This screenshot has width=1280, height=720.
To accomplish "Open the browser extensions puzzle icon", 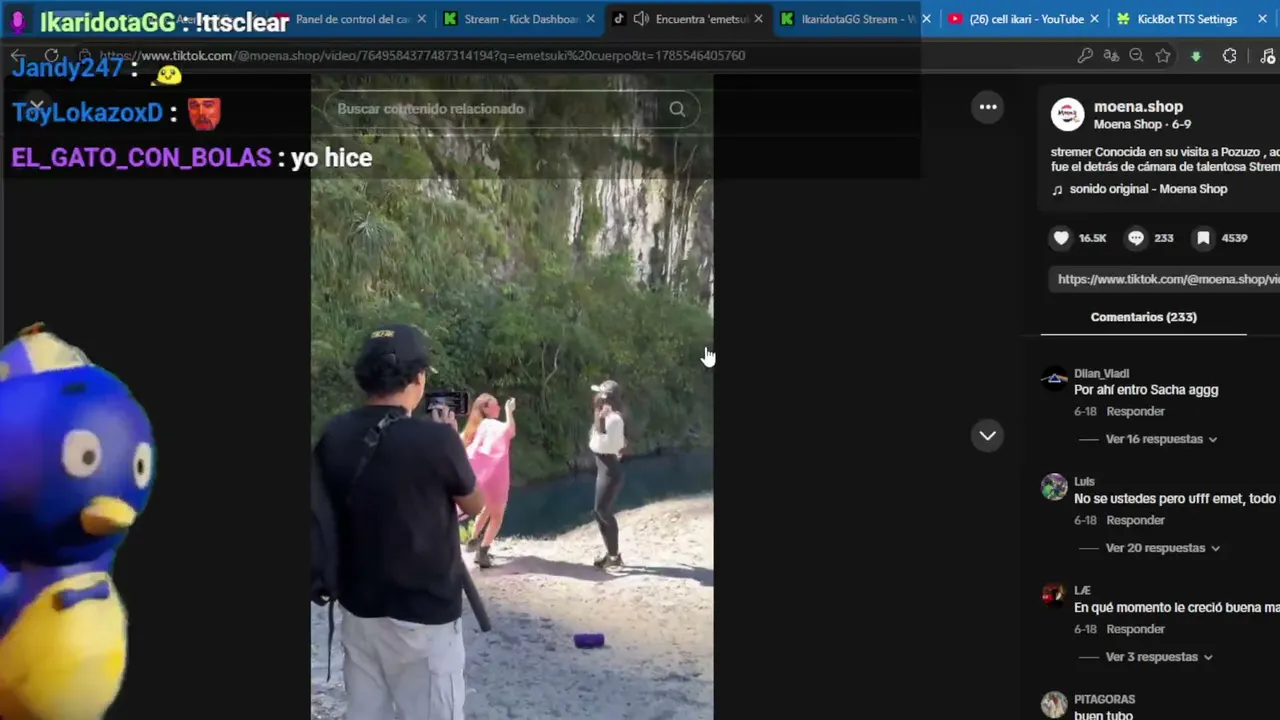I will [1230, 56].
